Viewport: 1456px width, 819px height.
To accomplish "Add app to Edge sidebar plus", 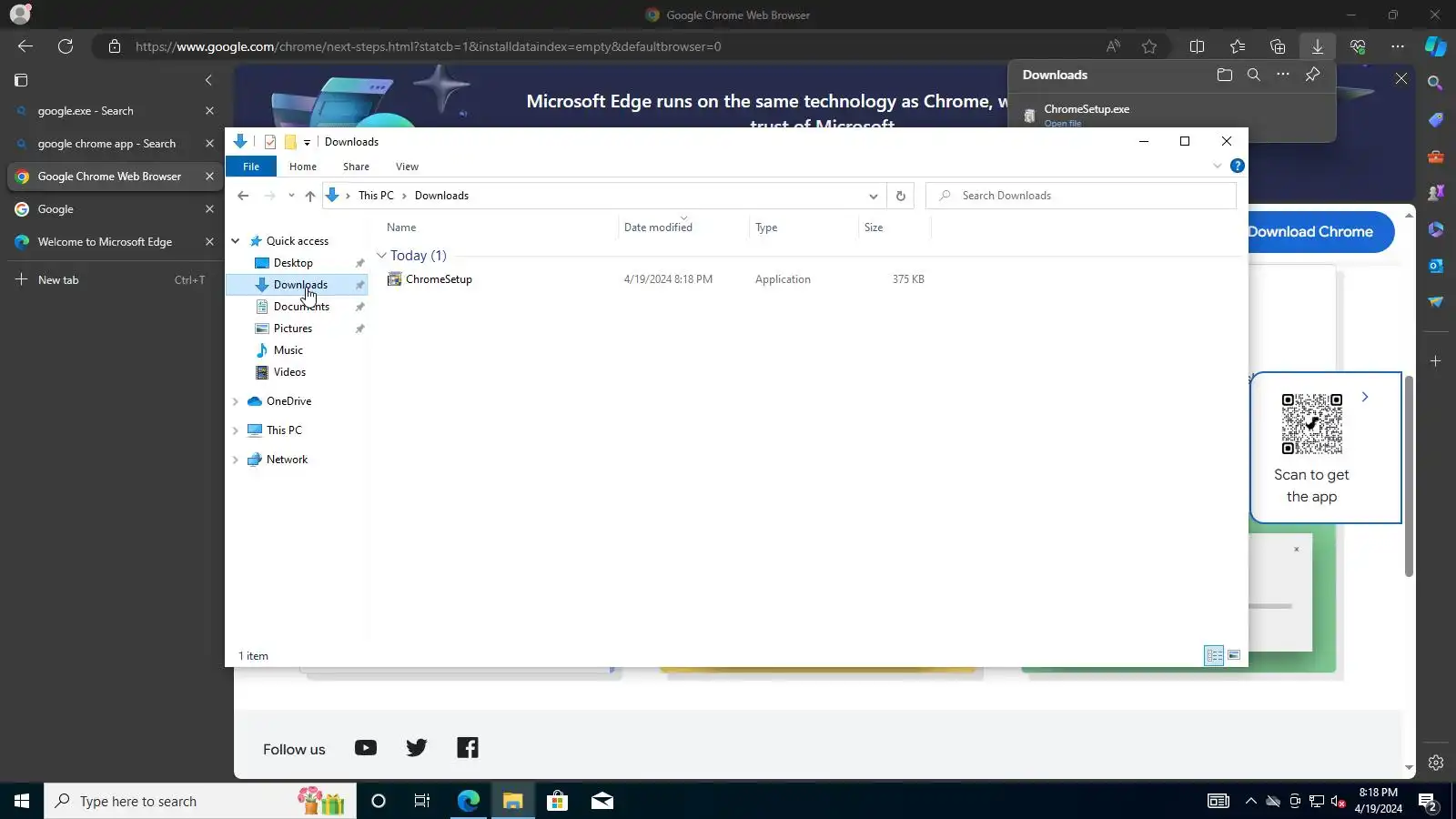I will (1436, 361).
